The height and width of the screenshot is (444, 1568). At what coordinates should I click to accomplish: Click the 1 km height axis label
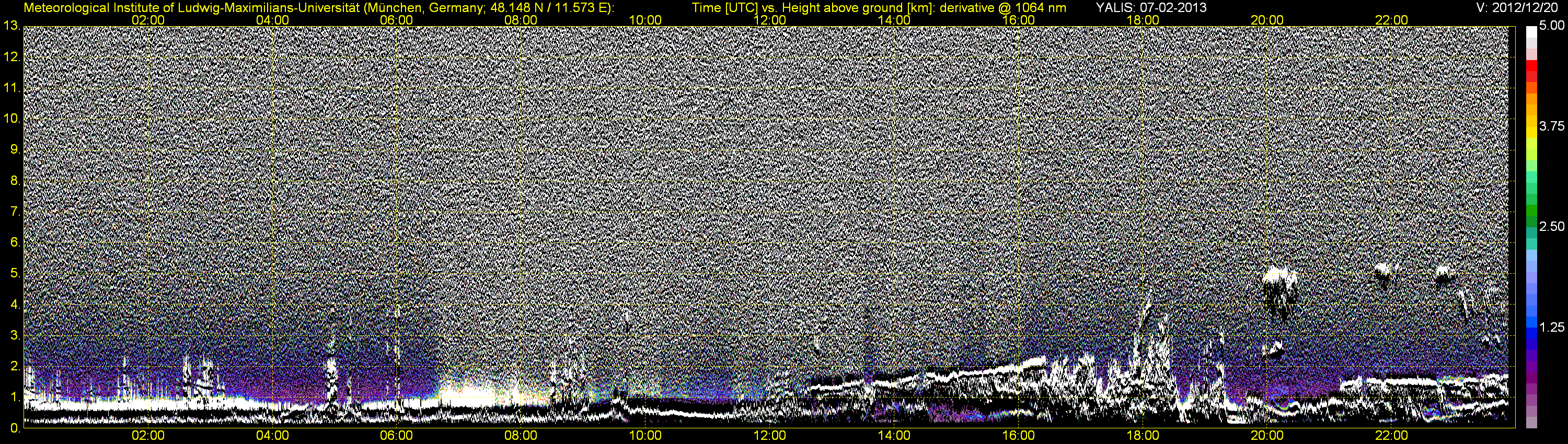click(15, 397)
